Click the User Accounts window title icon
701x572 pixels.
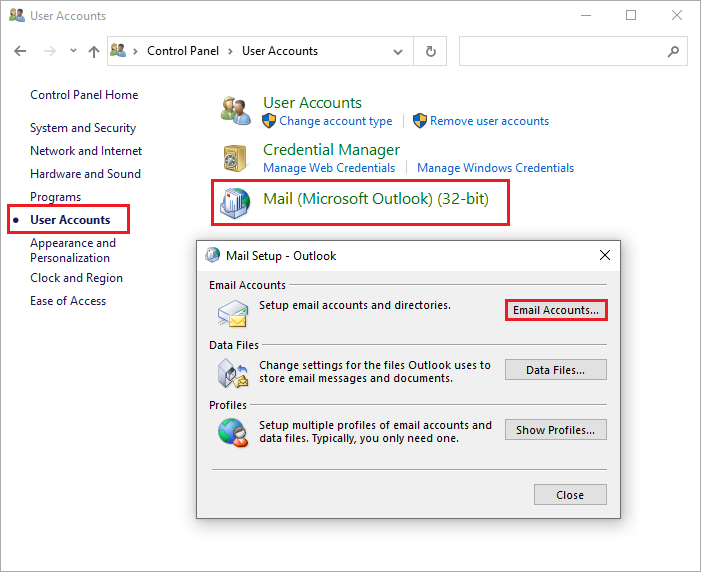point(17,15)
